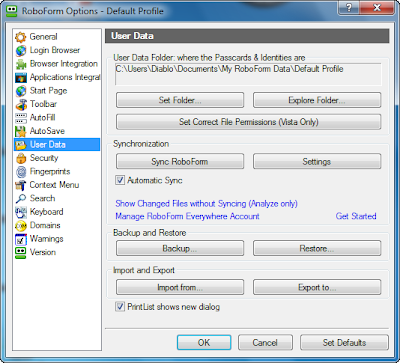Click the Applications Integration window icon
The height and width of the screenshot is (363, 400).
[21, 77]
